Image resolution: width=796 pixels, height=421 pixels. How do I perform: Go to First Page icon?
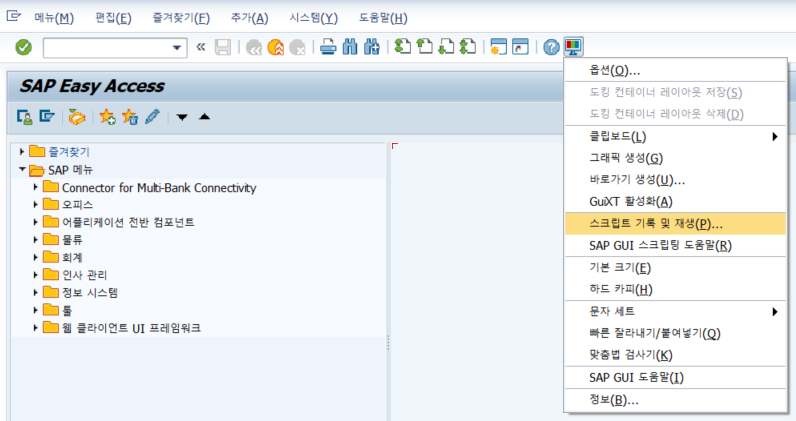coord(403,48)
